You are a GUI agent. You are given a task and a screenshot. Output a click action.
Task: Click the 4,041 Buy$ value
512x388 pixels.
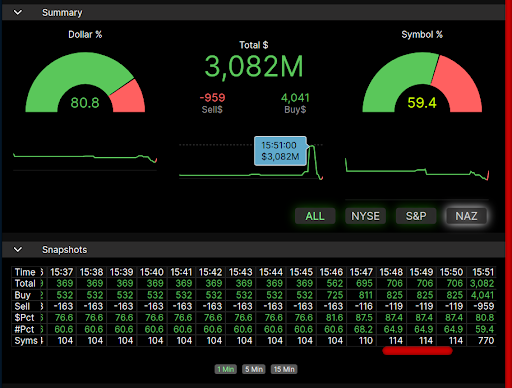[x=295, y=97]
